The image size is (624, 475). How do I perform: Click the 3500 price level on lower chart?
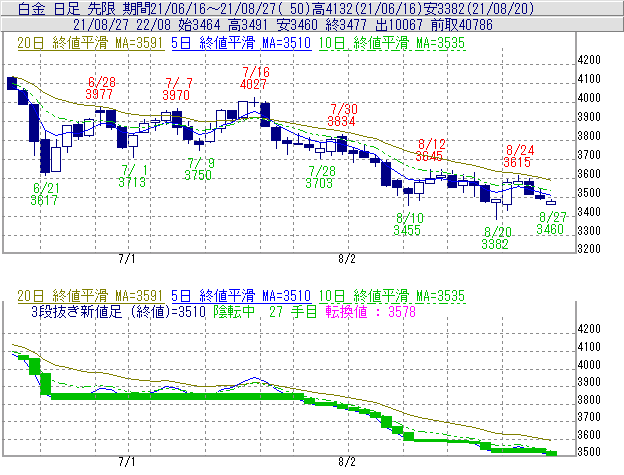pyautogui.click(x=589, y=452)
